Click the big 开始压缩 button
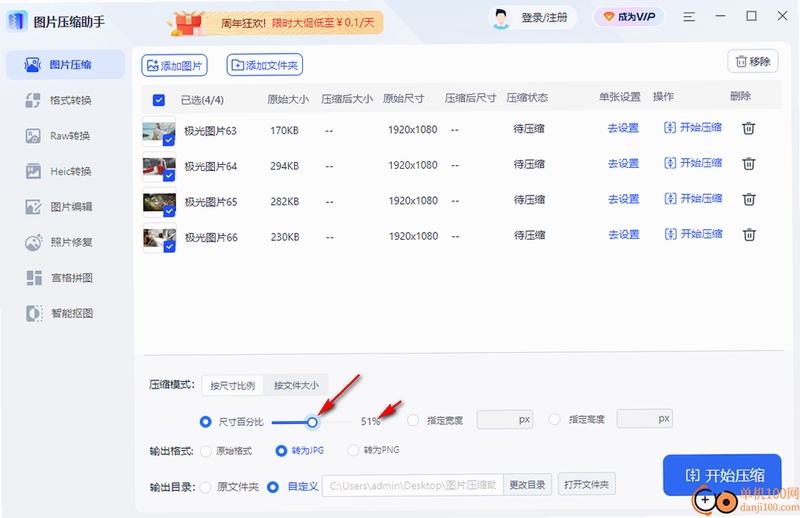This screenshot has height=518, width=800. (x=722, y=475)
